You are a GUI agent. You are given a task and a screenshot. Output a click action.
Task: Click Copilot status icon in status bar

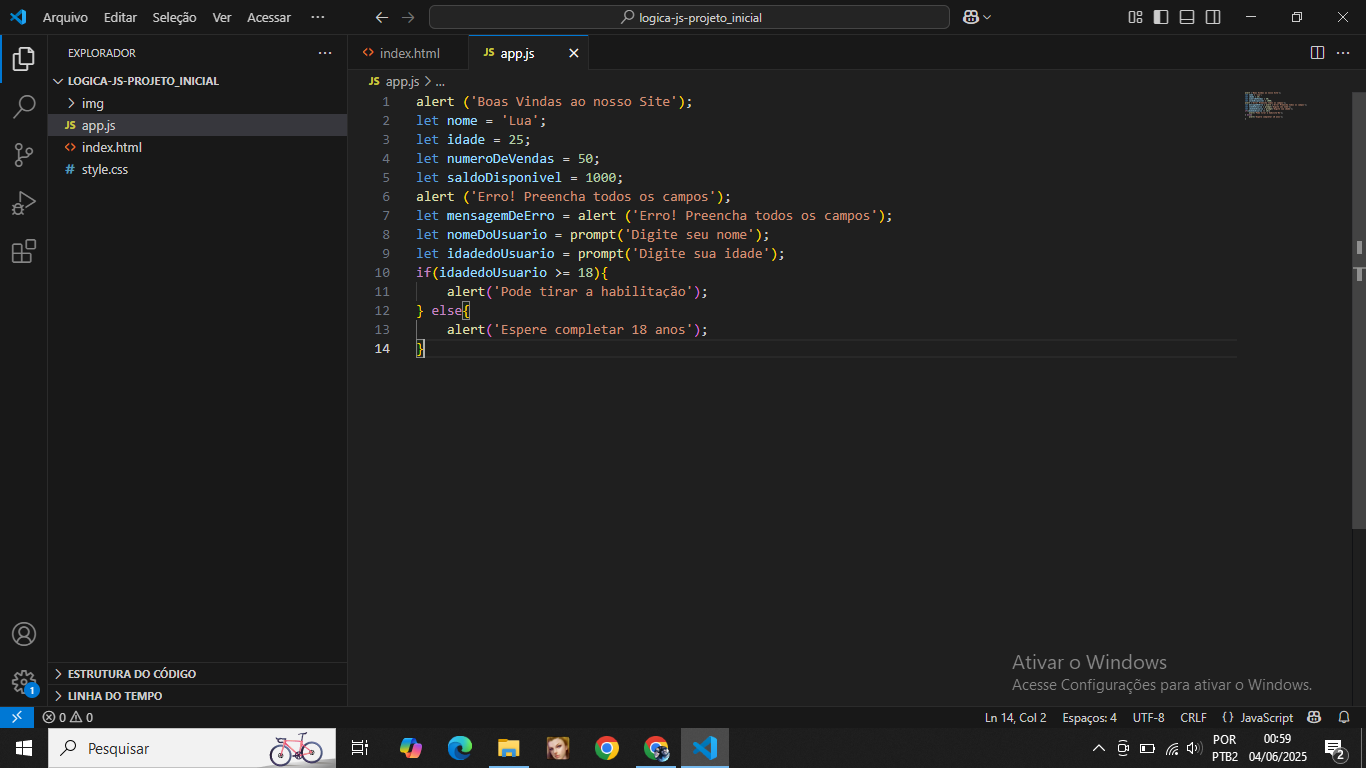1315,717
